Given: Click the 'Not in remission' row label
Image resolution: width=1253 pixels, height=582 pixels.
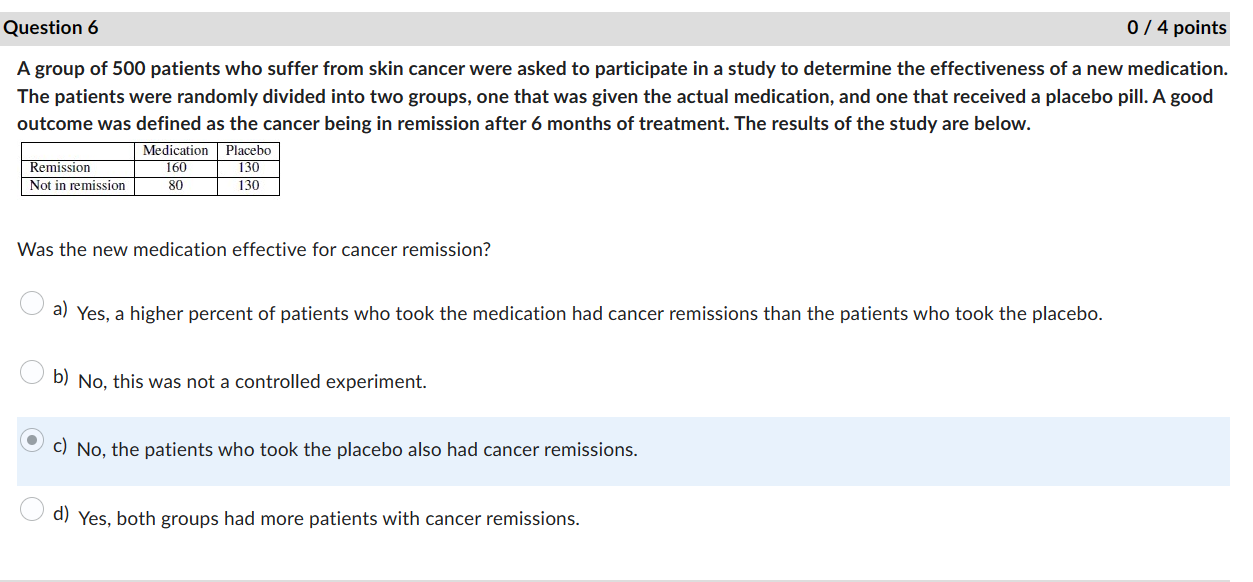Looking at the screenshot, I should pyautogui.click(x=77, y=185).
